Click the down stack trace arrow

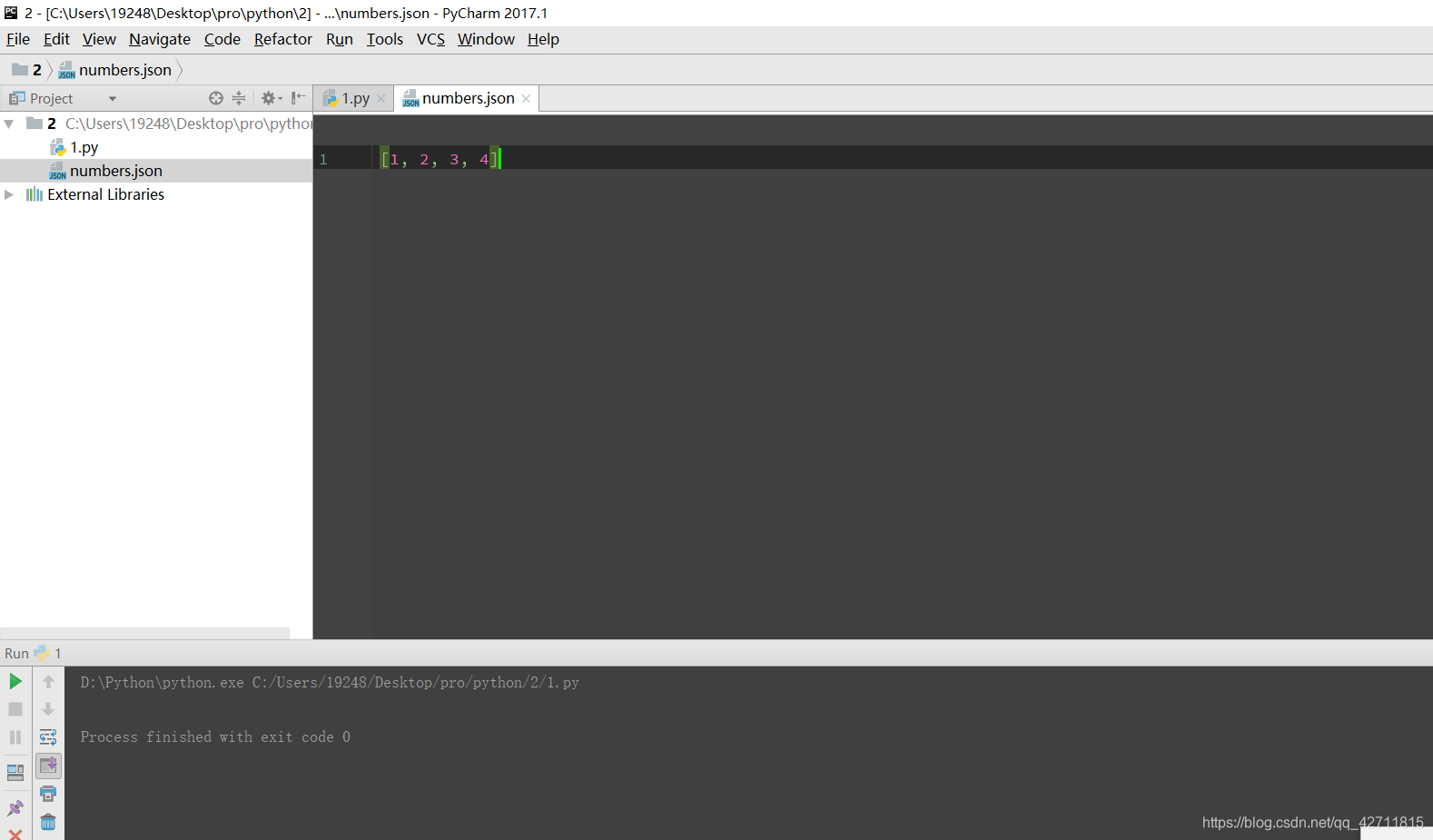(48, 709)
